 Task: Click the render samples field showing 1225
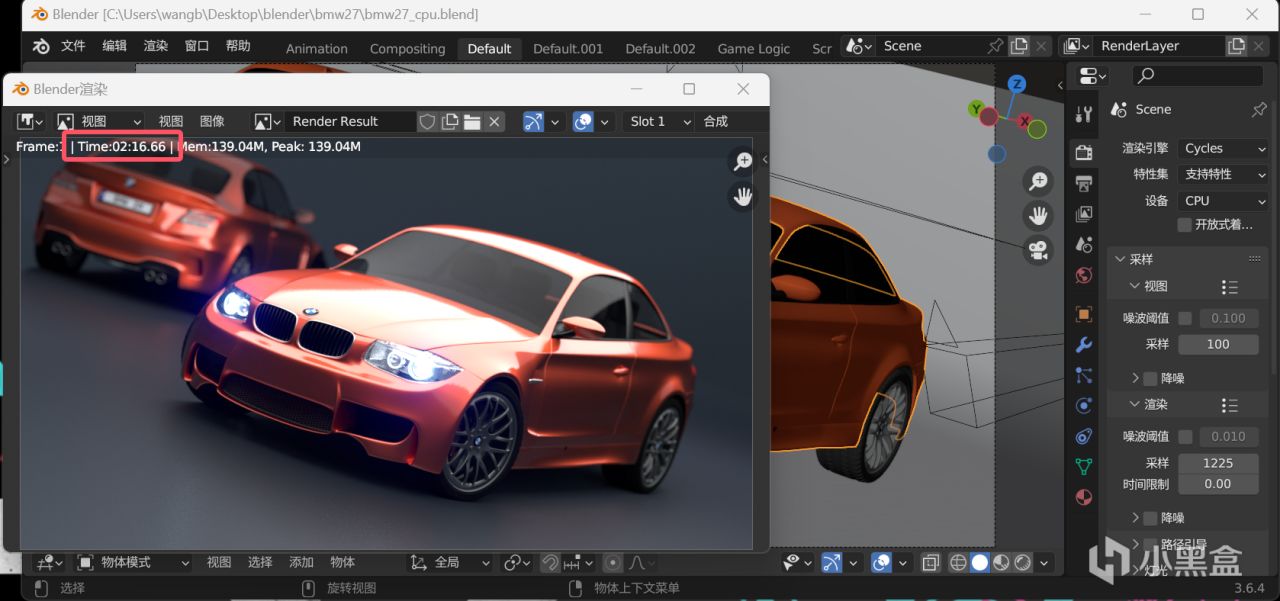(1217, 463)
